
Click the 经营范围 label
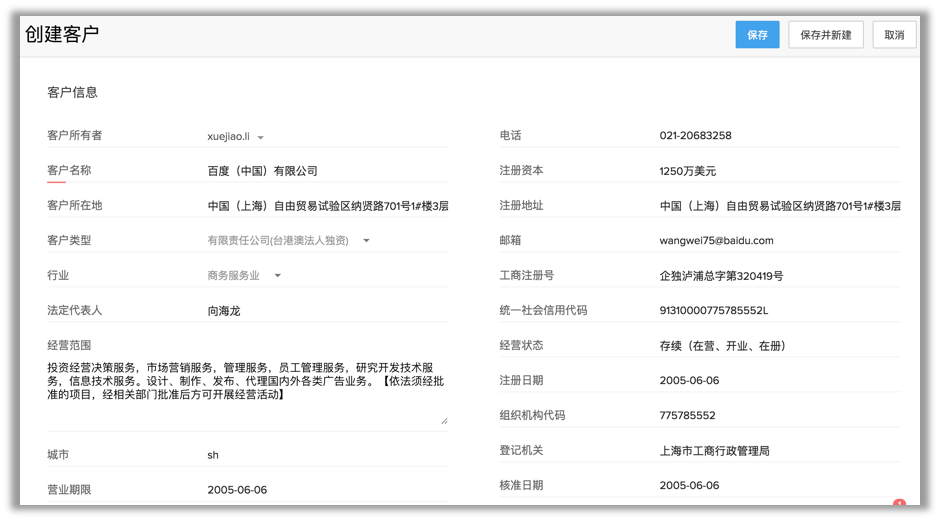(69, 345)
